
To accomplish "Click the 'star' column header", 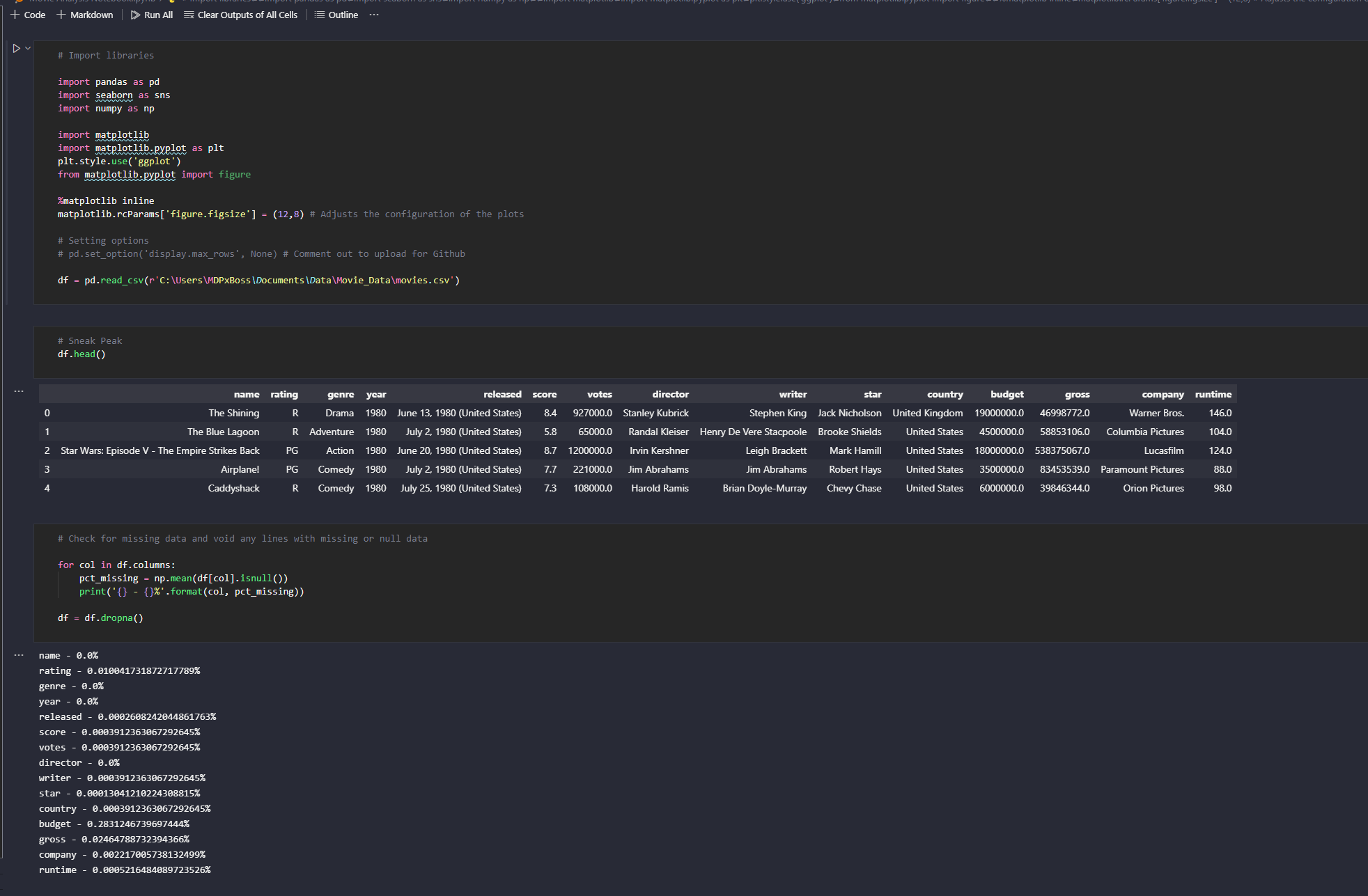I will (873, 394).
